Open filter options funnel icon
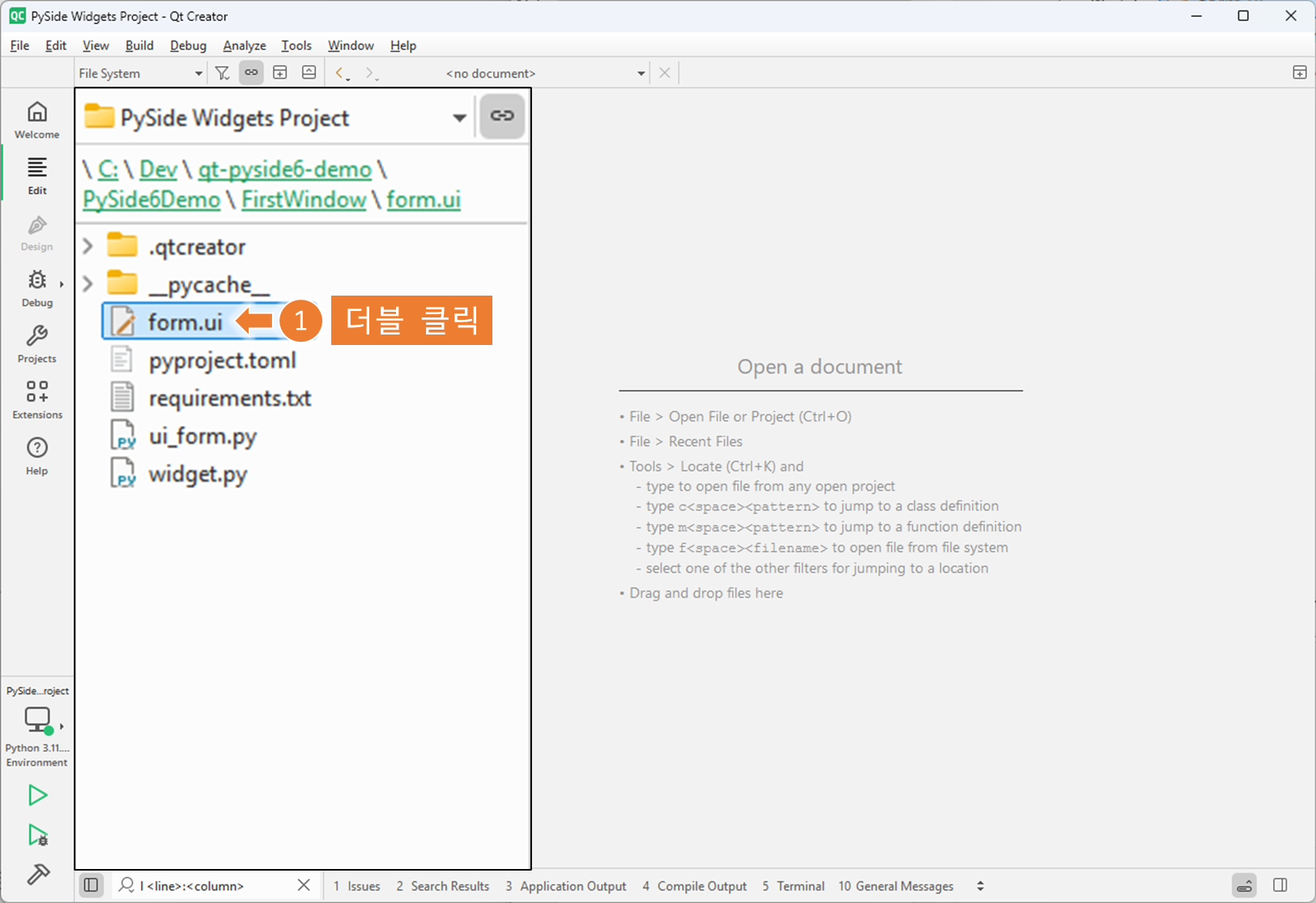Image resolution: width=1316 pixels, height=903 pixels. coord(223,73)
